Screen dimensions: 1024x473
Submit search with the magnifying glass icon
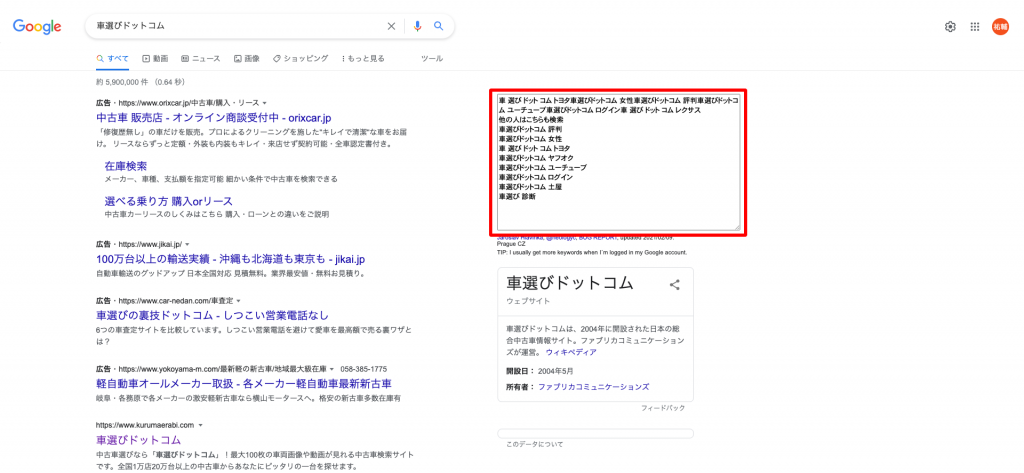(439, 26)
